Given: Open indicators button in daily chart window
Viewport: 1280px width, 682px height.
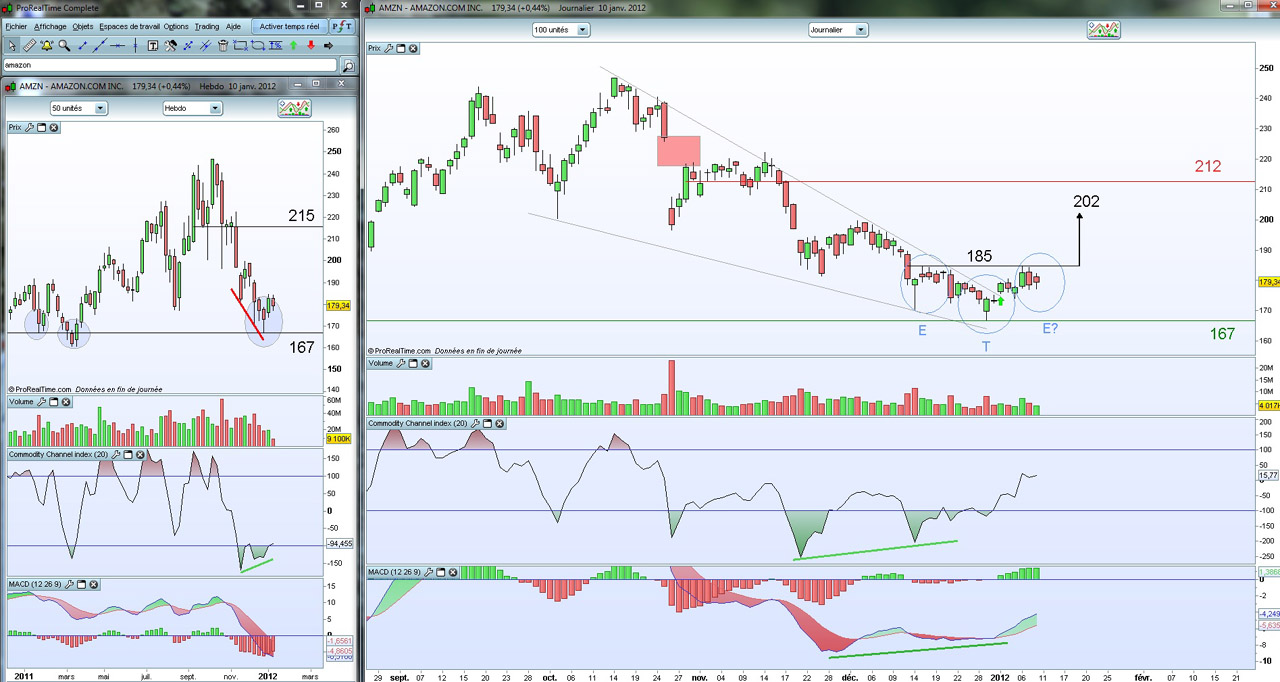Looking at the screenshot, I should tap(1103, 30).
